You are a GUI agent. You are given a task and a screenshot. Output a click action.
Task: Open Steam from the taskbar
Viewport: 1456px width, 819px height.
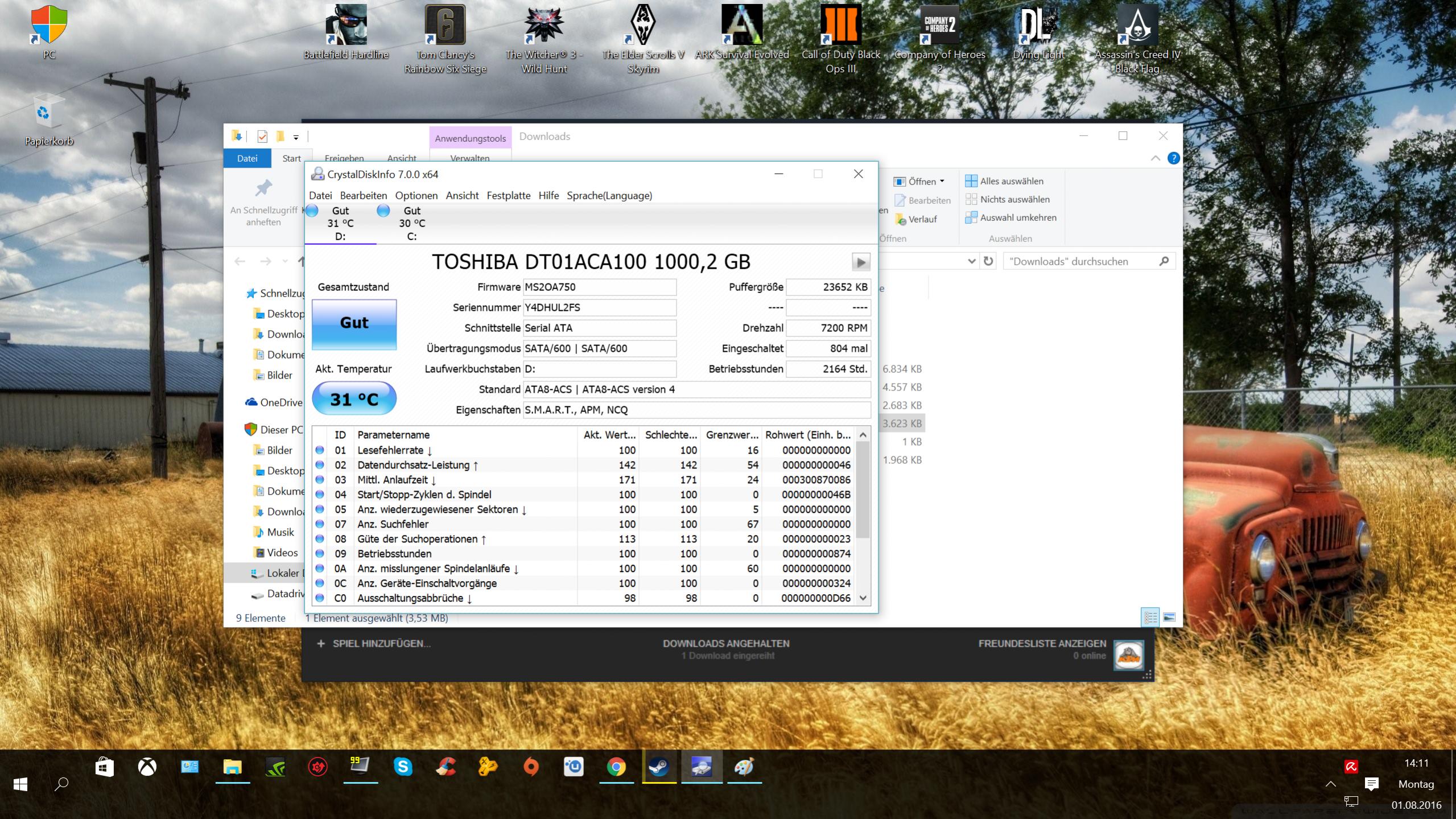pos(659,767)
